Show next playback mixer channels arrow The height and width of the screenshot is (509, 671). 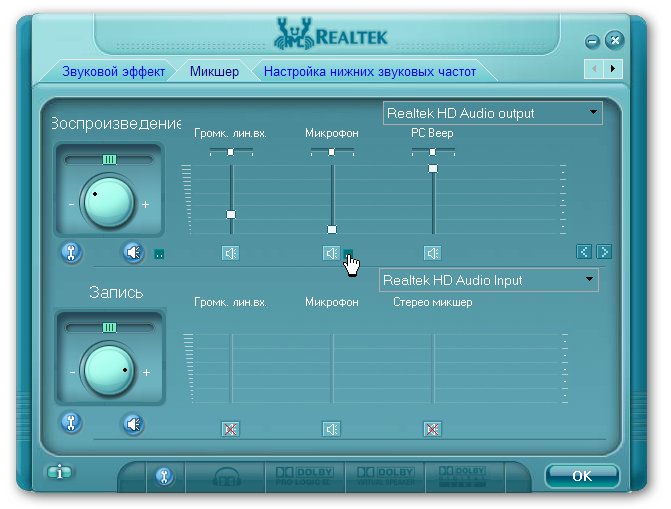604,252
